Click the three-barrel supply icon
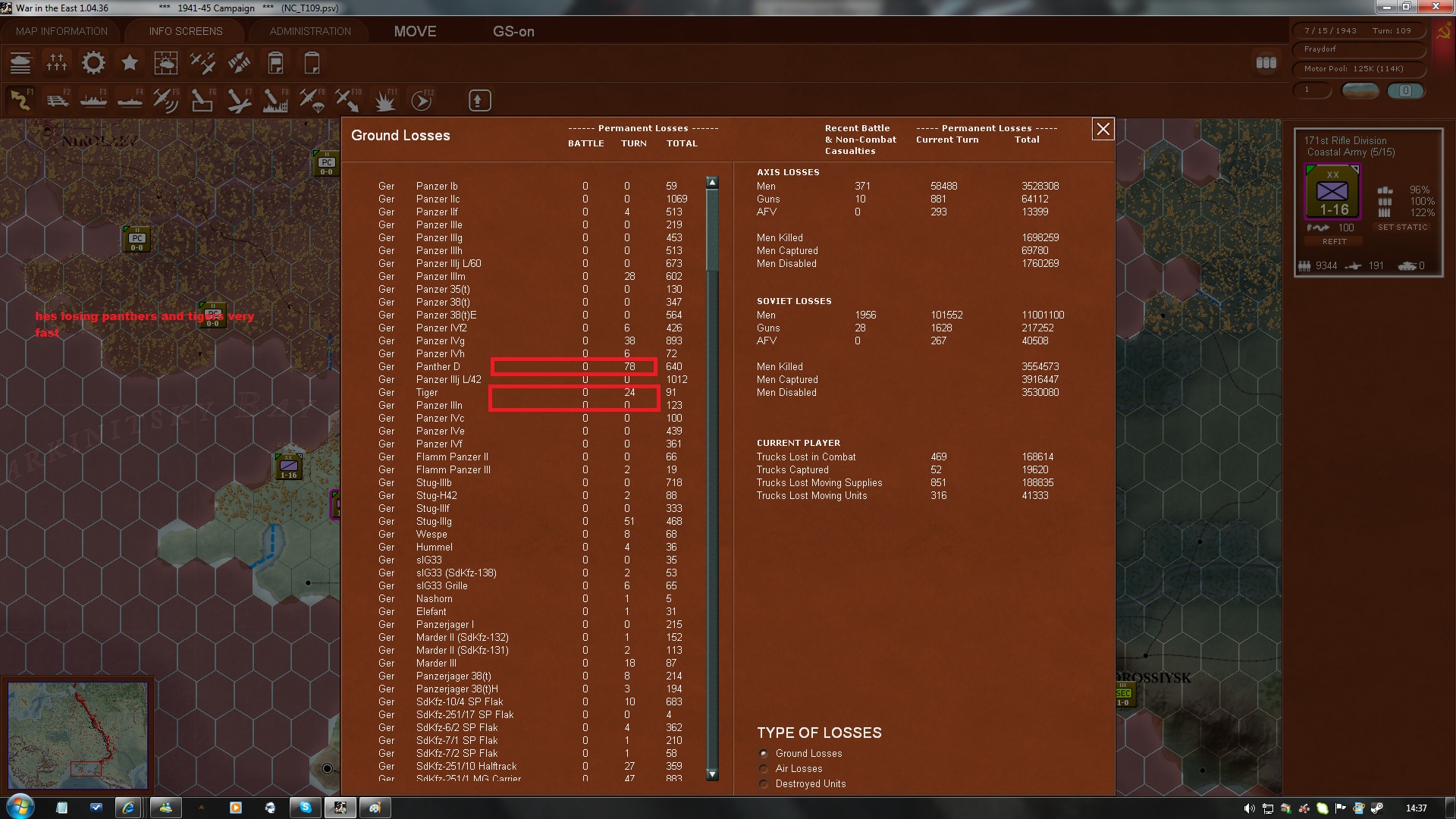Image resolution: width=1456 pixels, height=819 pixels. (x=1266, y=63)
